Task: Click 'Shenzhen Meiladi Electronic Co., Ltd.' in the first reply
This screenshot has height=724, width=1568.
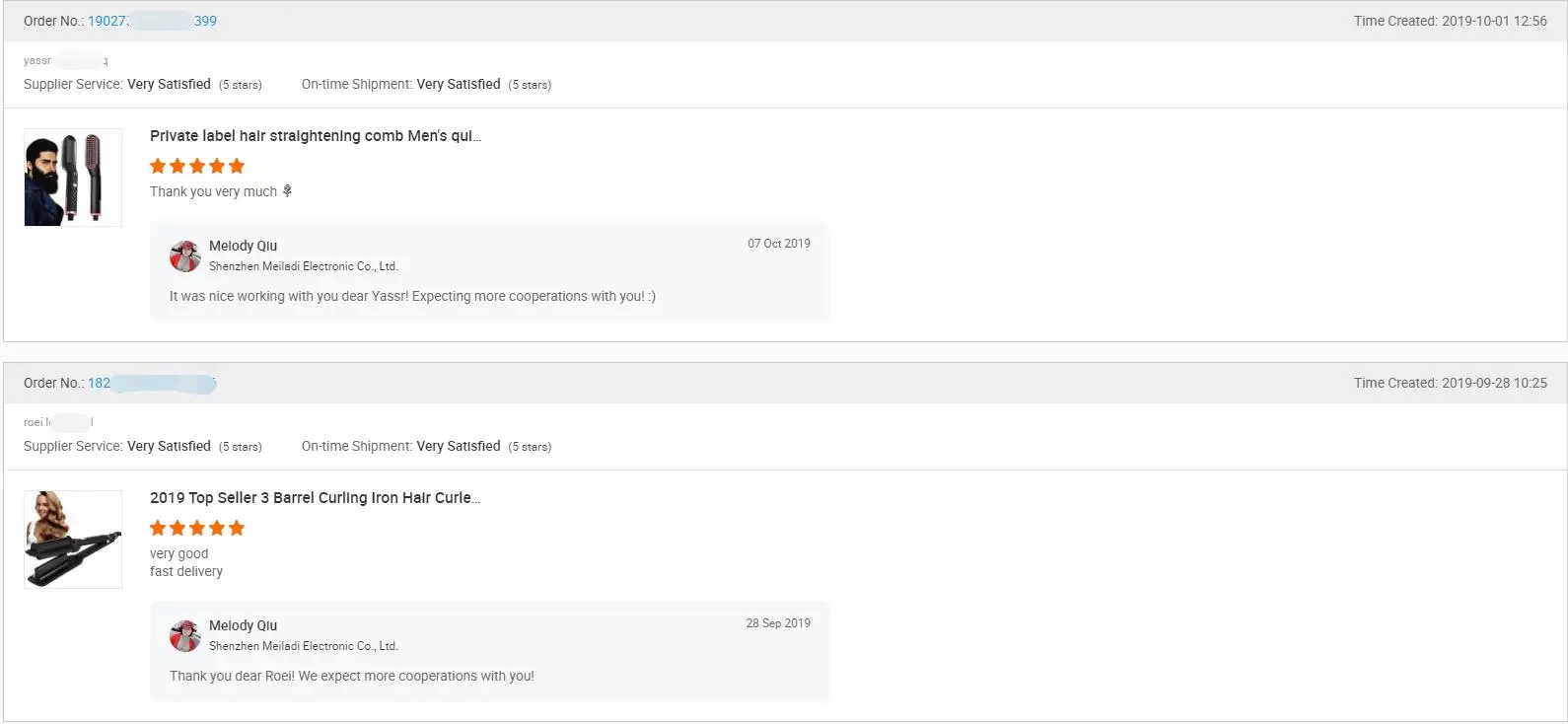Action: [304, 266]
